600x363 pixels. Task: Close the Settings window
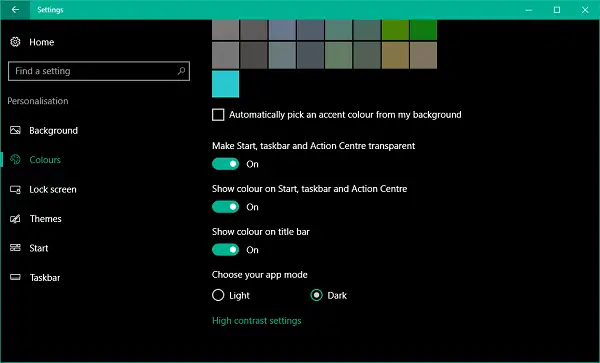pyautogui.click(x=585, y=10)
